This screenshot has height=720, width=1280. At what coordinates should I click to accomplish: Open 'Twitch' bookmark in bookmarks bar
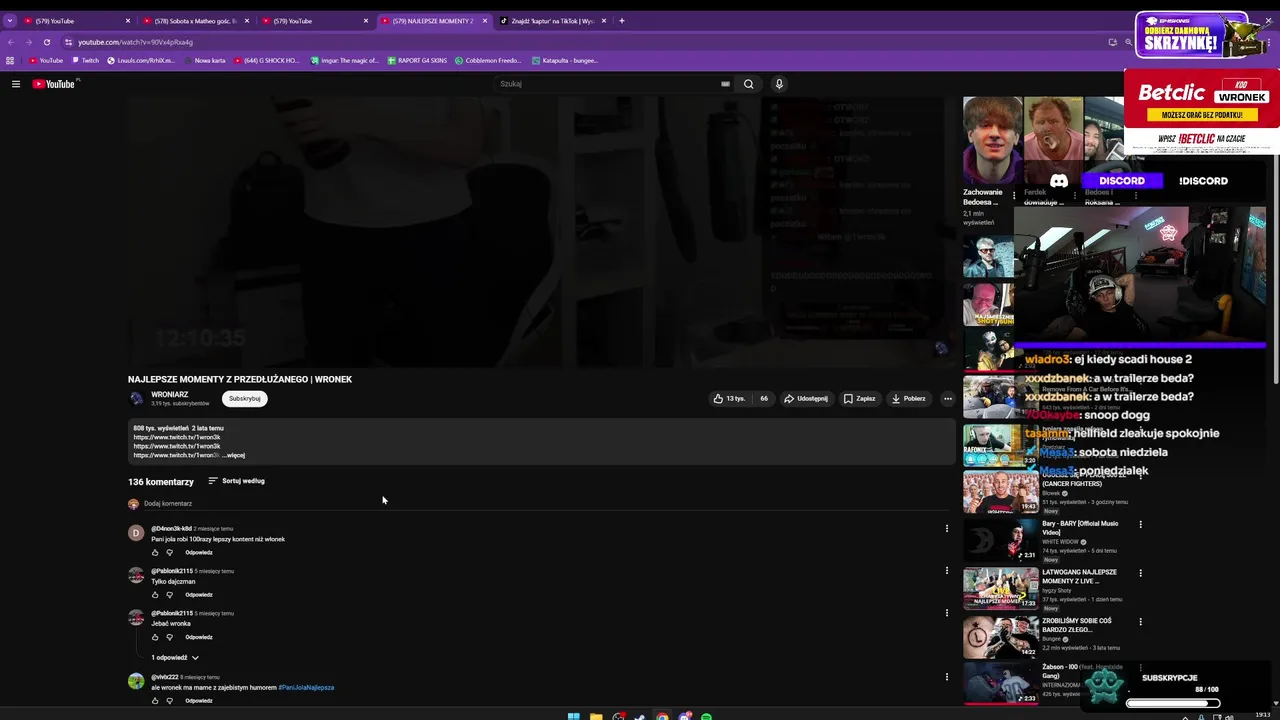pos(85,60)
